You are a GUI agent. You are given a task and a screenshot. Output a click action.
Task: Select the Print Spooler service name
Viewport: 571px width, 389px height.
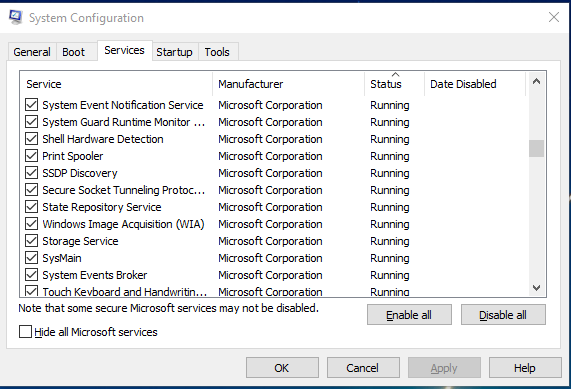[x=73, y=156]
